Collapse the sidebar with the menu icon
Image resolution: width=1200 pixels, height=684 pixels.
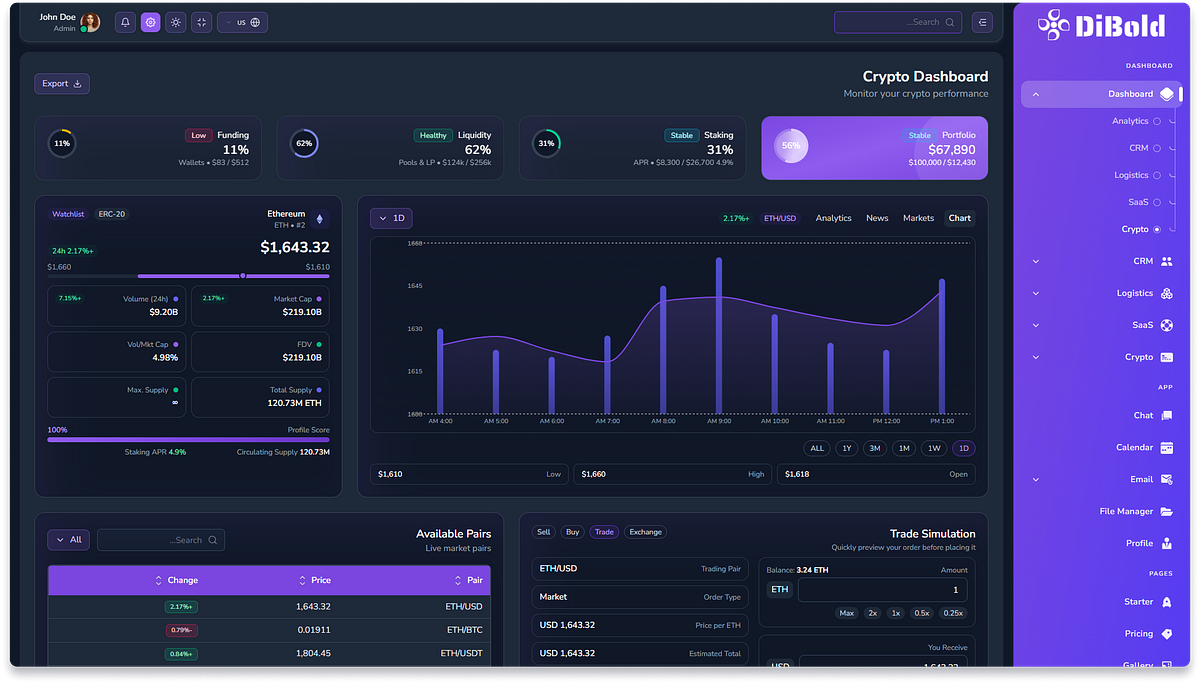(982, 22)
